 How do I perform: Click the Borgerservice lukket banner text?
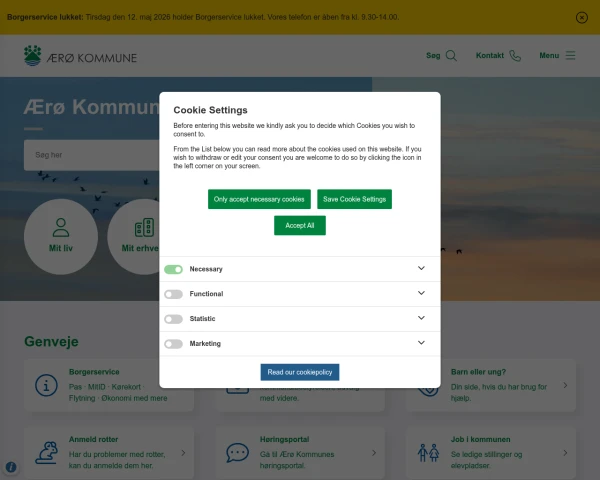pyautogui.click(x=203, y=17)
